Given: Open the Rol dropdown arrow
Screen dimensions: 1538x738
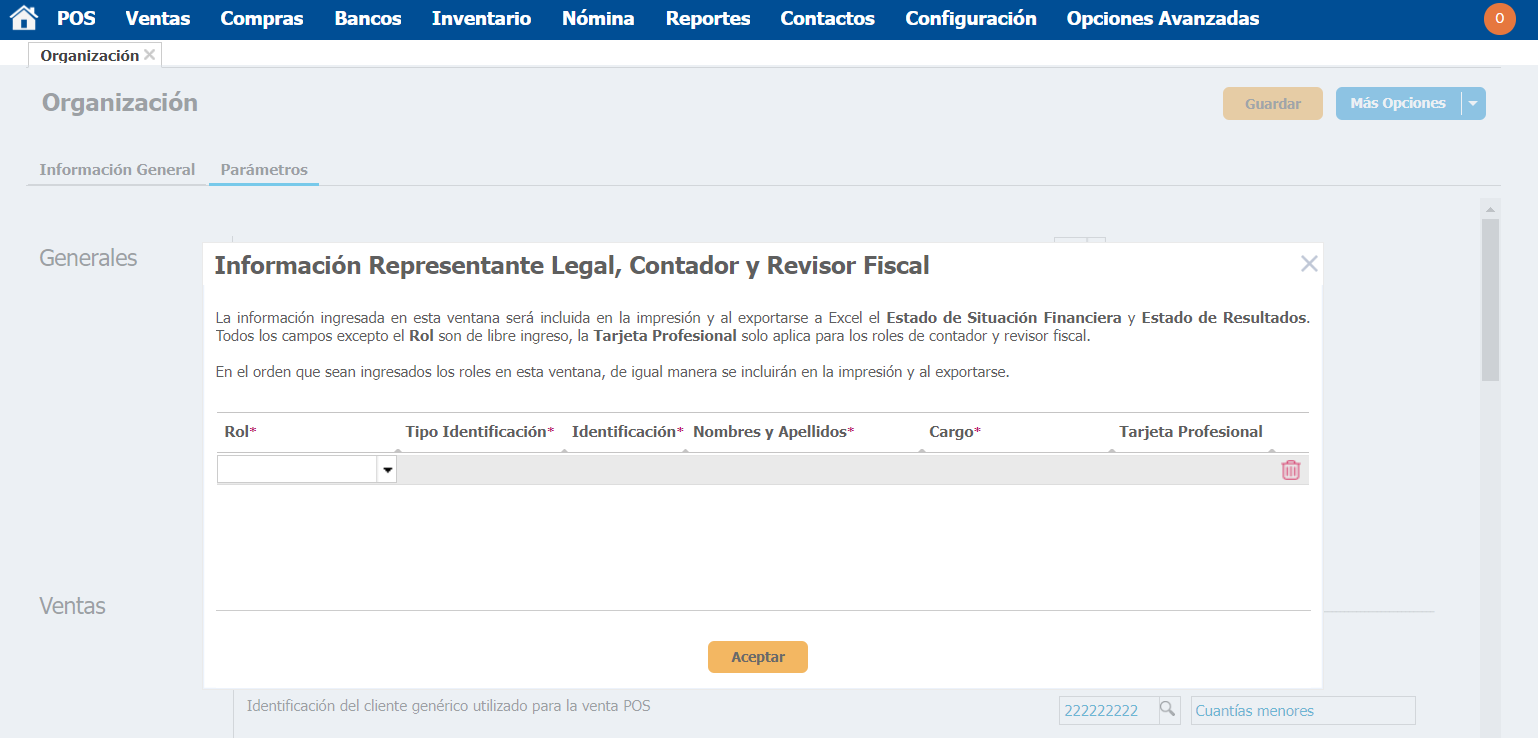Looking at the screenshot, I should [x=387, y=470].
